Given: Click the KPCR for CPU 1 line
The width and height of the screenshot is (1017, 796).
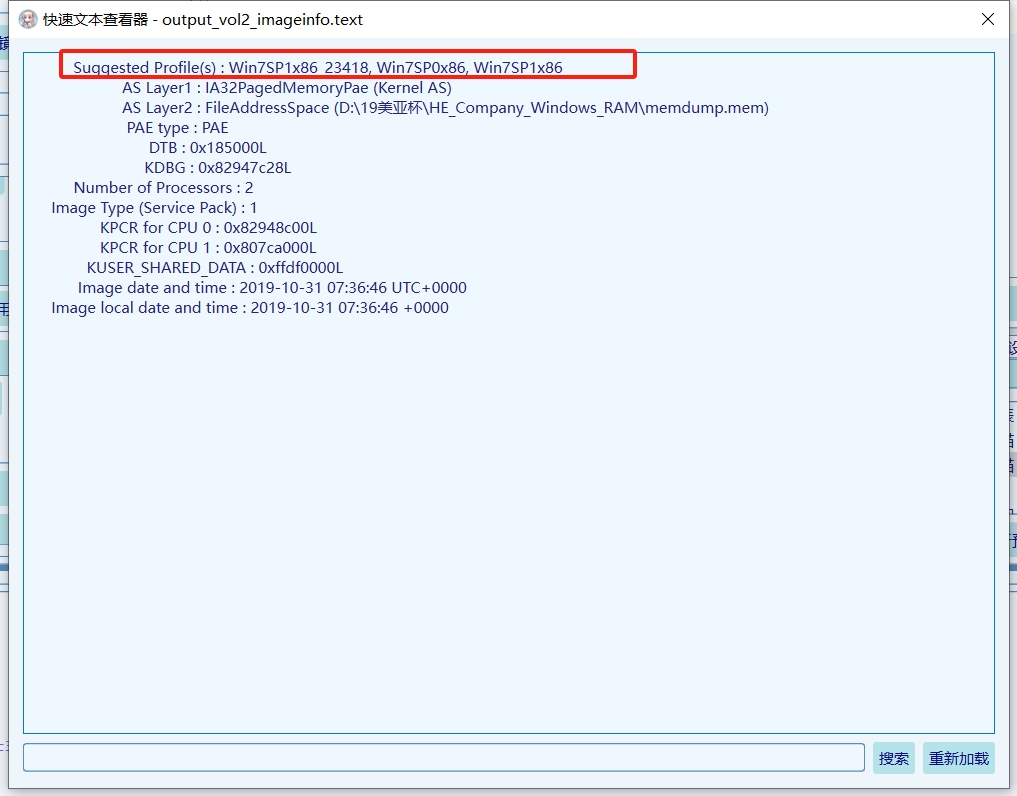Looking at the screenshot, I should pyautogui.click(x=208, y=248).
